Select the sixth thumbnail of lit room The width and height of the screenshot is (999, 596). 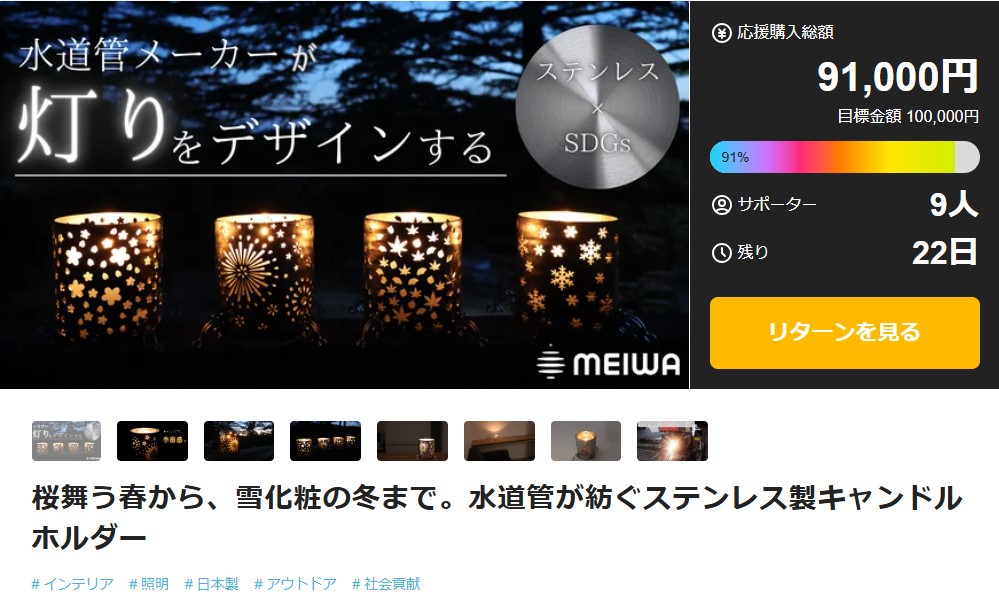pos(499,441)
